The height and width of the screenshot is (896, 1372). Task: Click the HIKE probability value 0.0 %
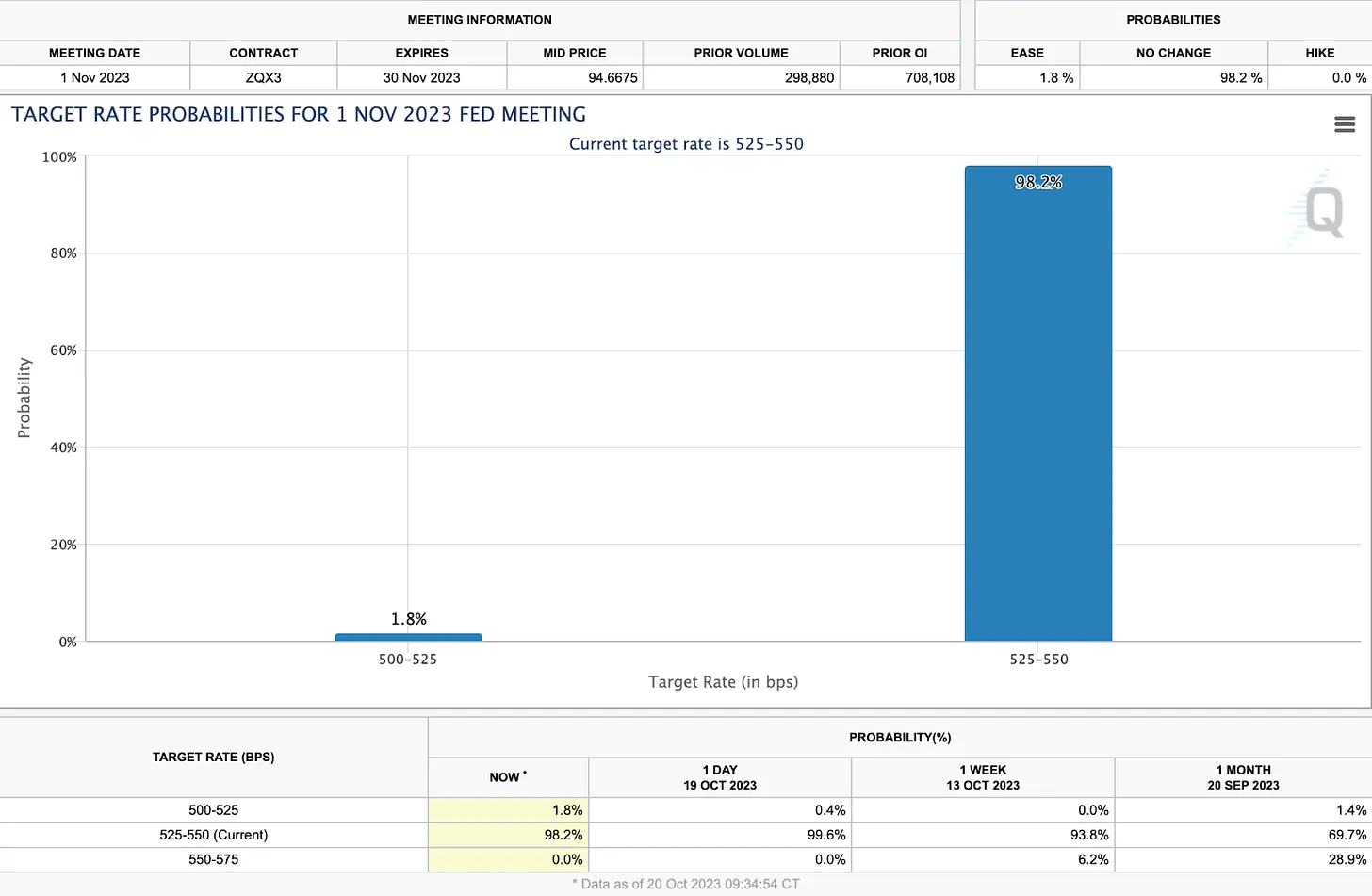(1348, 77)
